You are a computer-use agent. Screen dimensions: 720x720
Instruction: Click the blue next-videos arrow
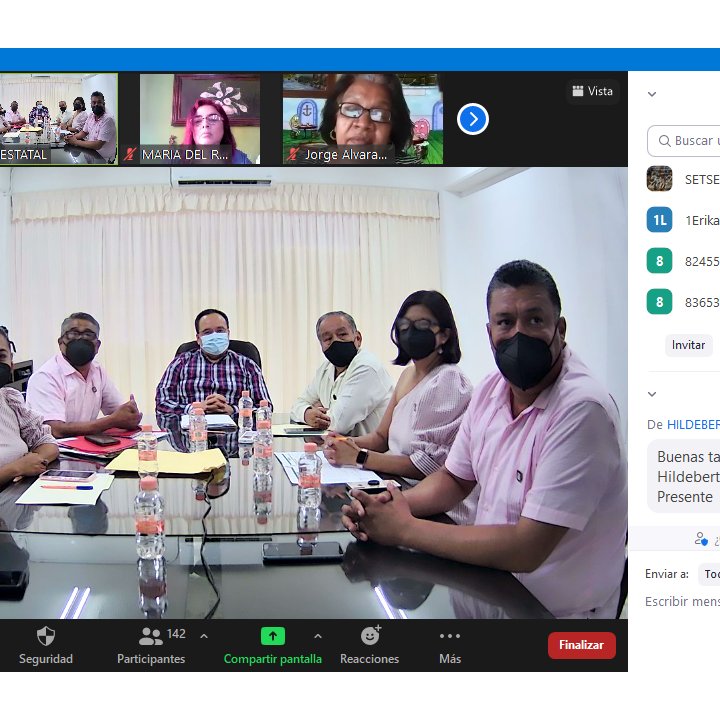[x=472, y=120]
